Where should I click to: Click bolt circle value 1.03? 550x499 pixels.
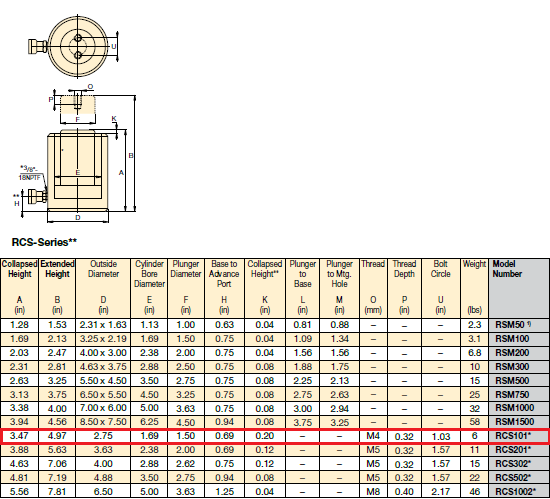441,437
